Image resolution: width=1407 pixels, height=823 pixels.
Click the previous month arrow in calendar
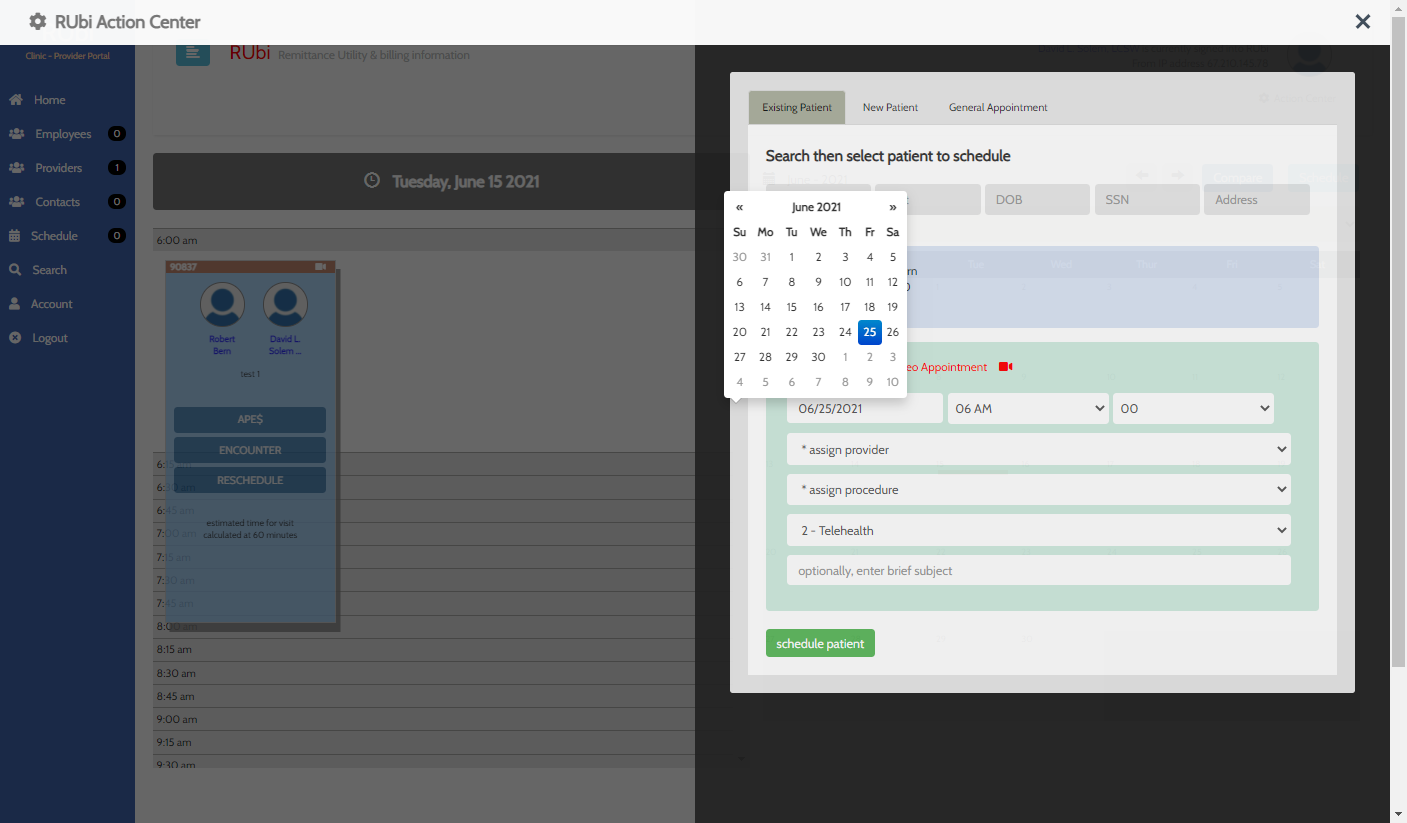point(739,207)
